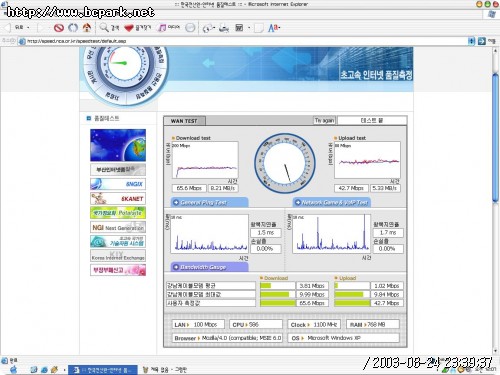This screenshot has height=375, width=500.
Task: Open the Network Game & VoIP Test section
Action: 332,202
